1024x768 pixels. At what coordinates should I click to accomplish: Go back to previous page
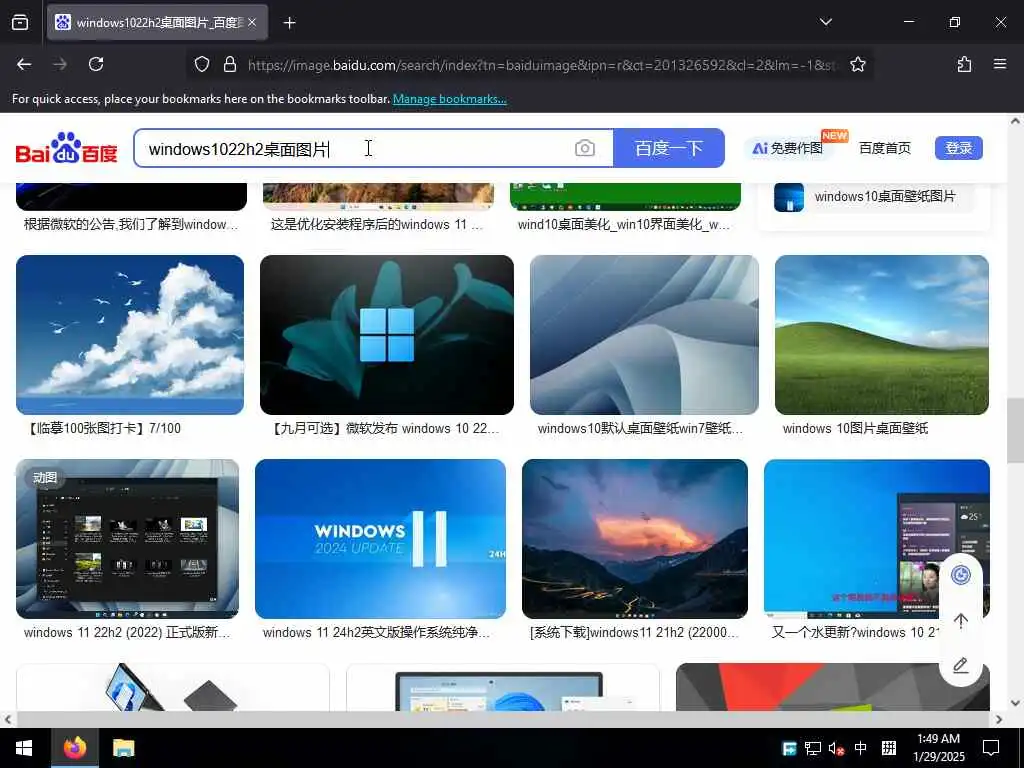click(24, 64)
